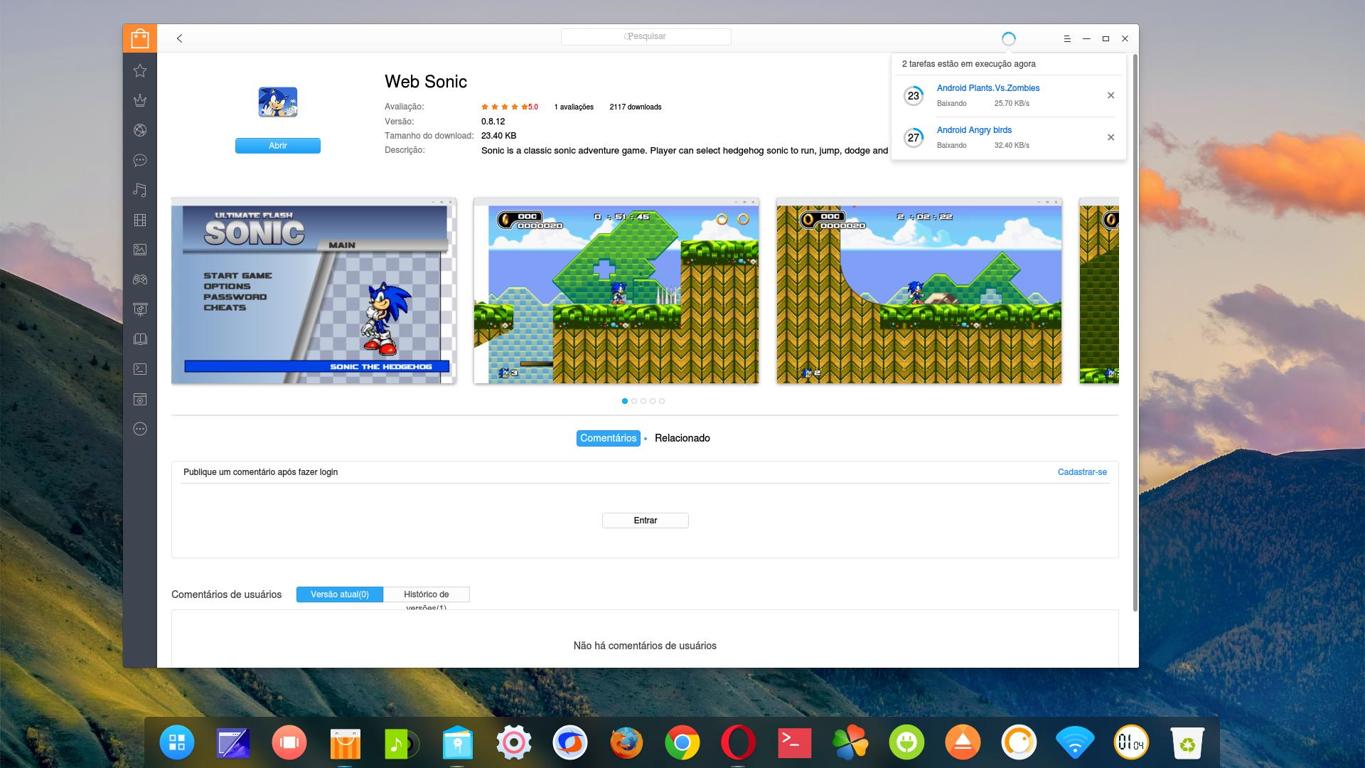The image size is (1365, 768).
Task: Open the chat category icon in sidebar
Action: (140, 160)
